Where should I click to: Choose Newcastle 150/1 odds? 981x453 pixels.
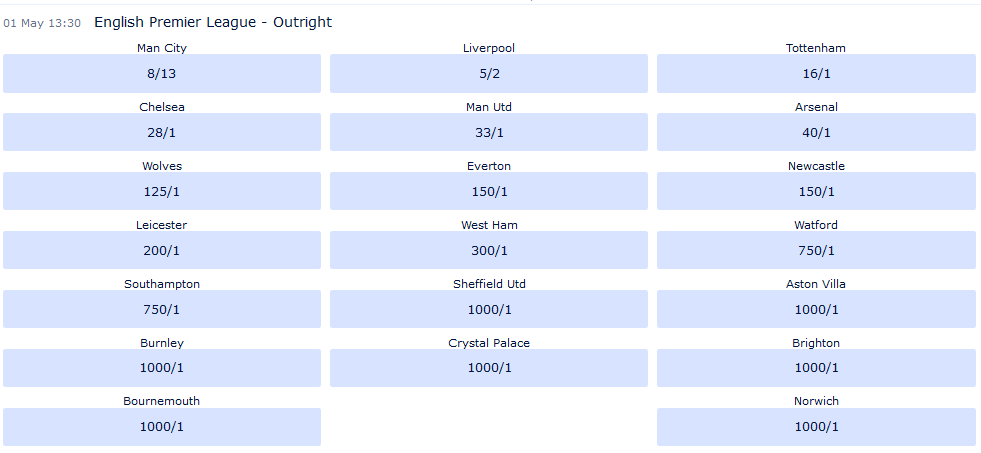point(816,191)
